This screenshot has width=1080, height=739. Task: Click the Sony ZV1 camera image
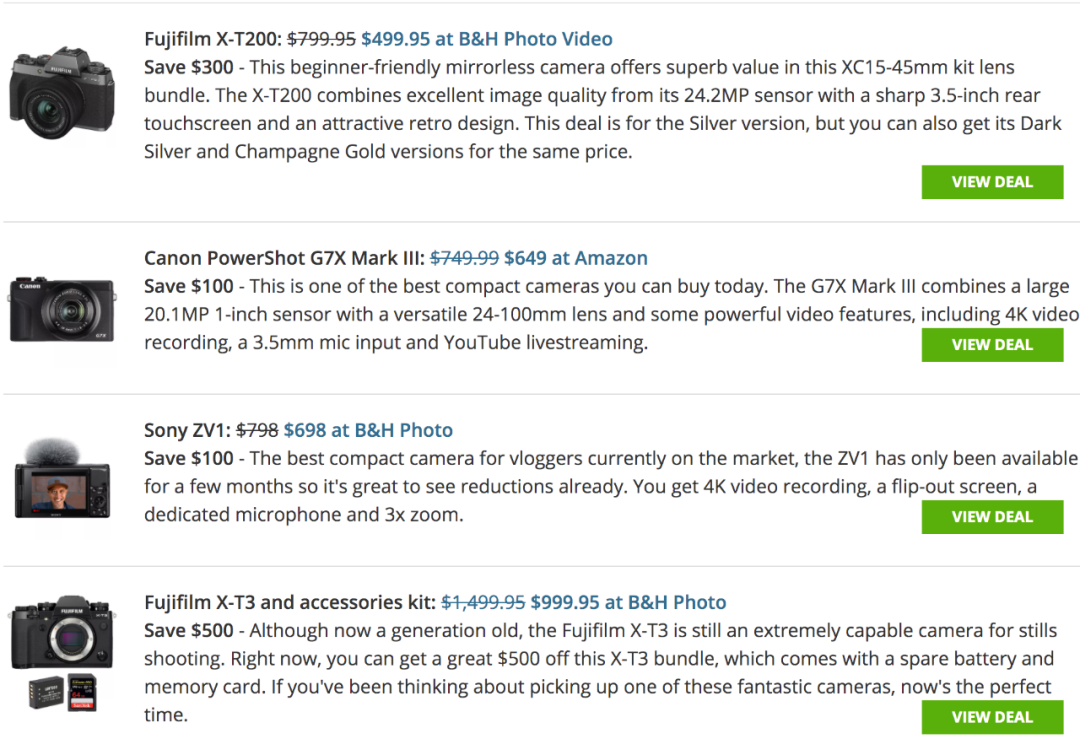[x=62, y=479]
